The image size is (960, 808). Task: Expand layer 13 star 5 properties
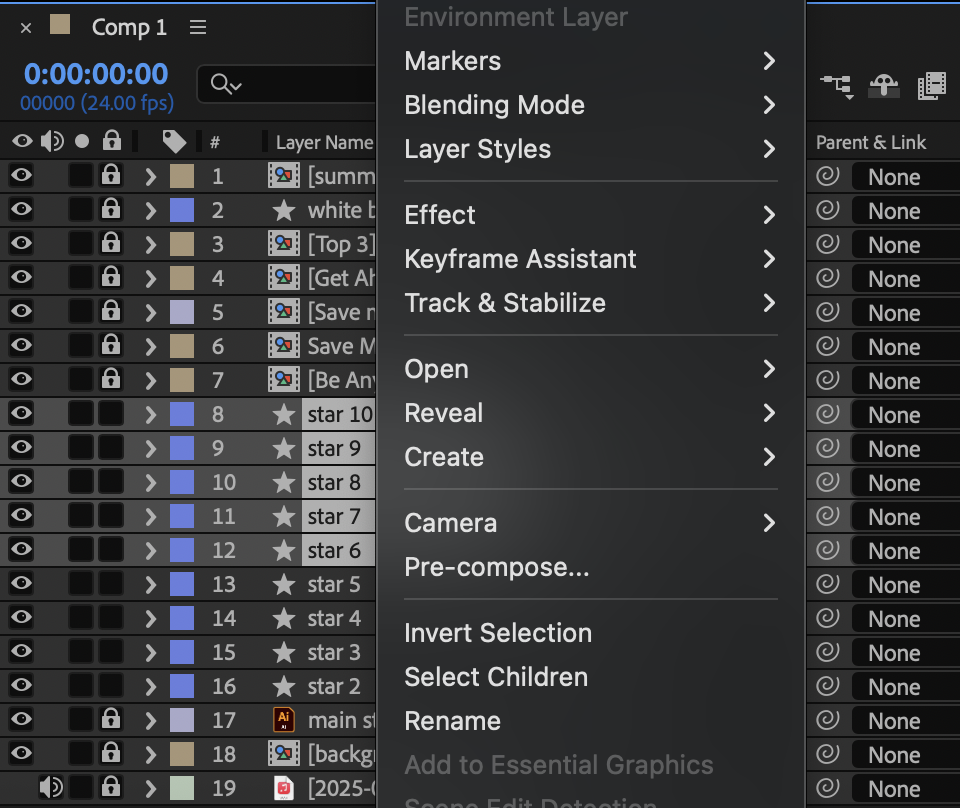[150, 585]
